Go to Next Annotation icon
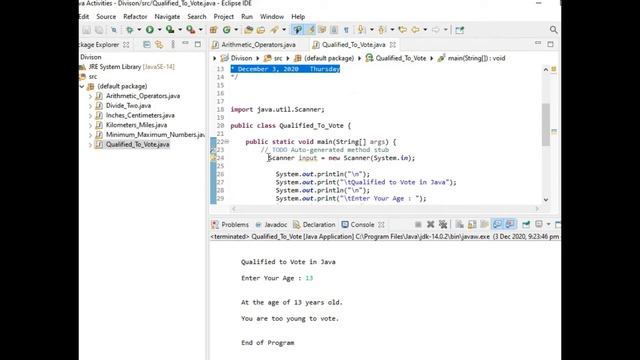 click(x=361, y=30)
